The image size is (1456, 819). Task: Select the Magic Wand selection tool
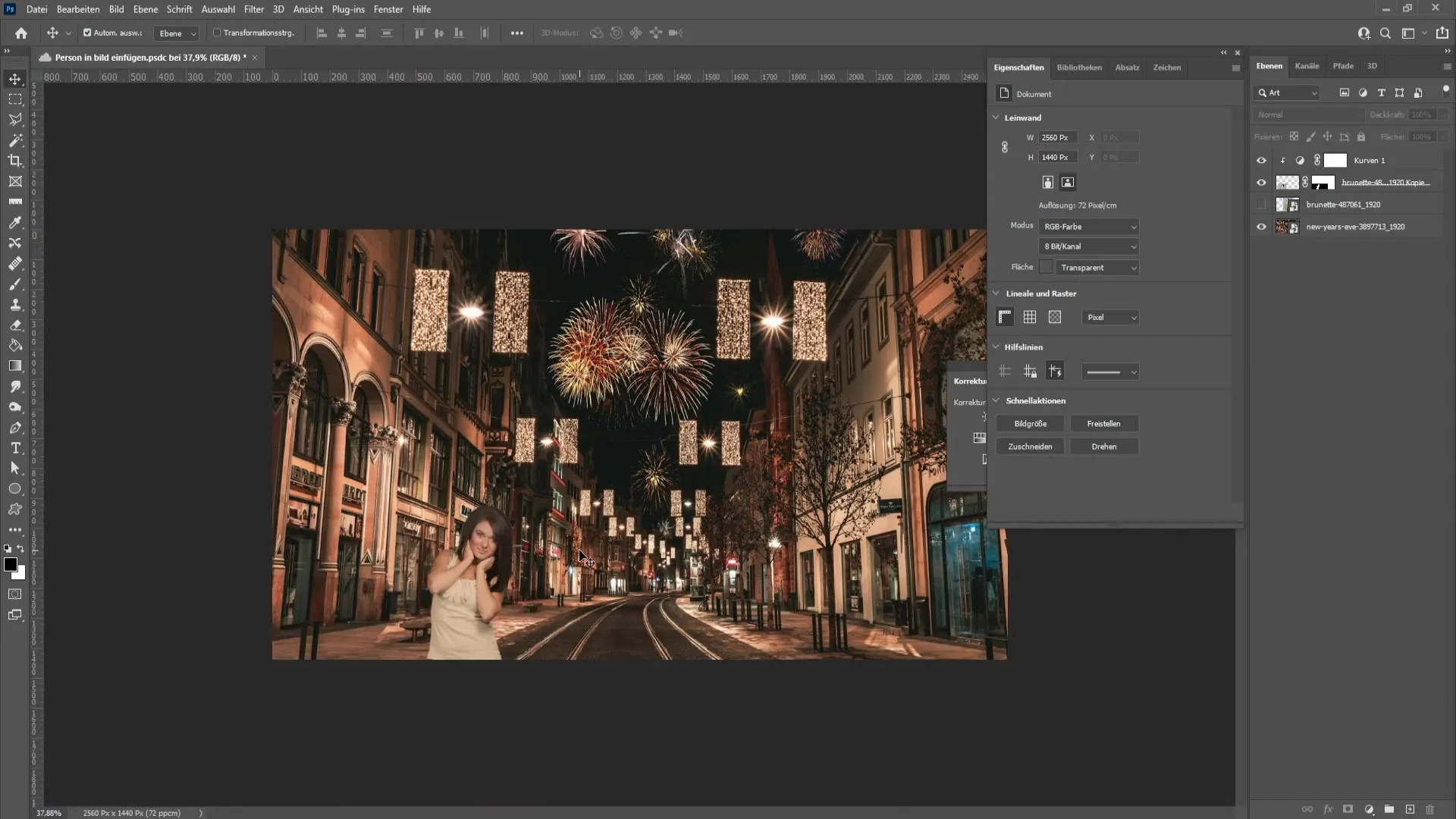tap(15, 140)
